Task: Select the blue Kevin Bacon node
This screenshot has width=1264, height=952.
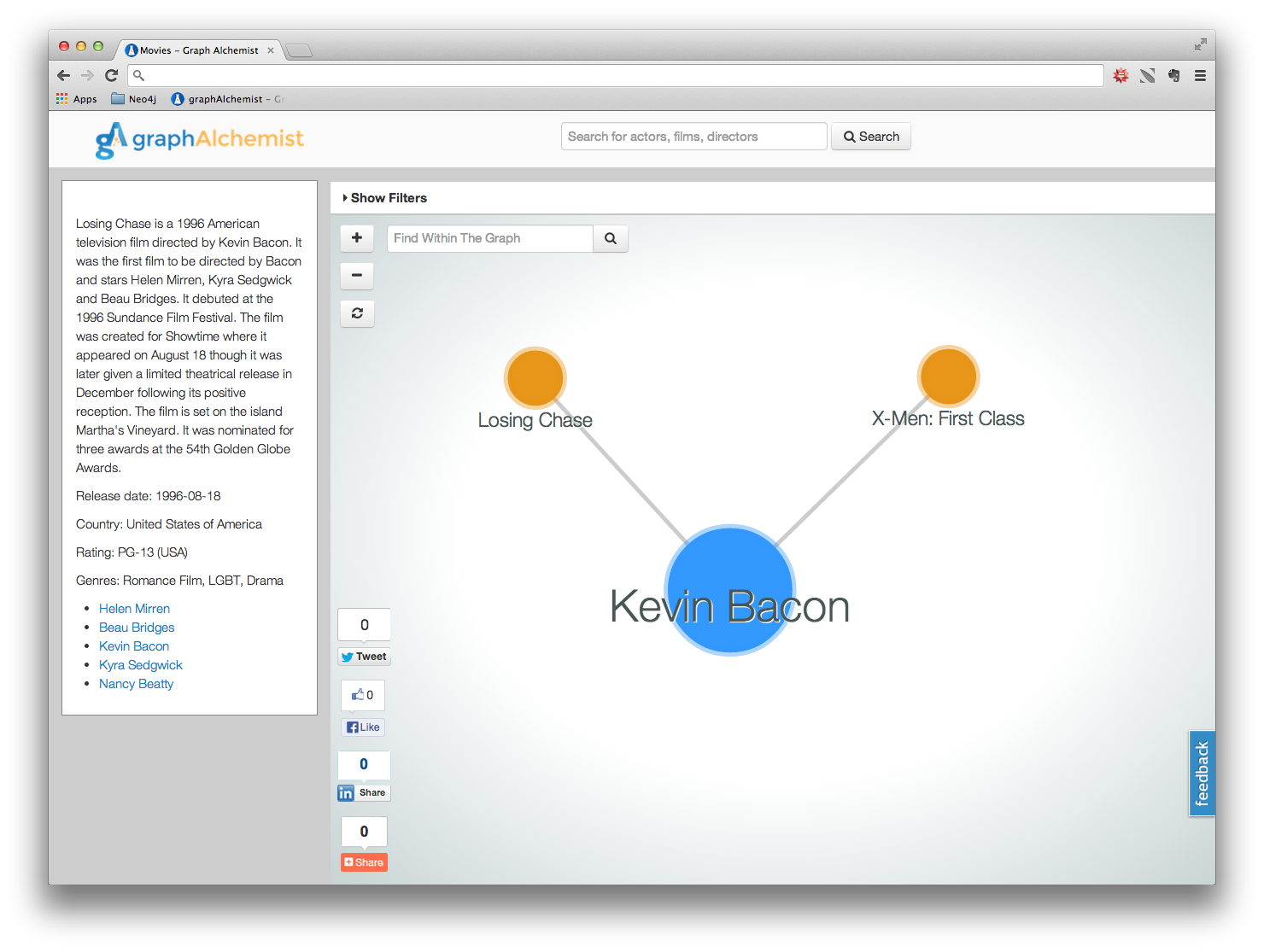Action: pos(730,590)
